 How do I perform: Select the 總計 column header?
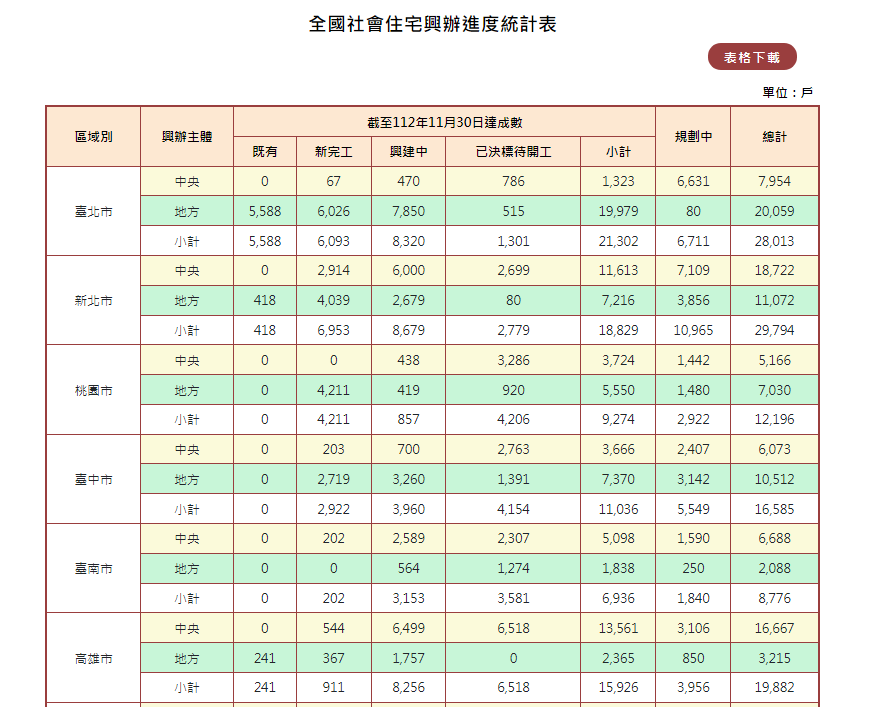pos(775,136)
